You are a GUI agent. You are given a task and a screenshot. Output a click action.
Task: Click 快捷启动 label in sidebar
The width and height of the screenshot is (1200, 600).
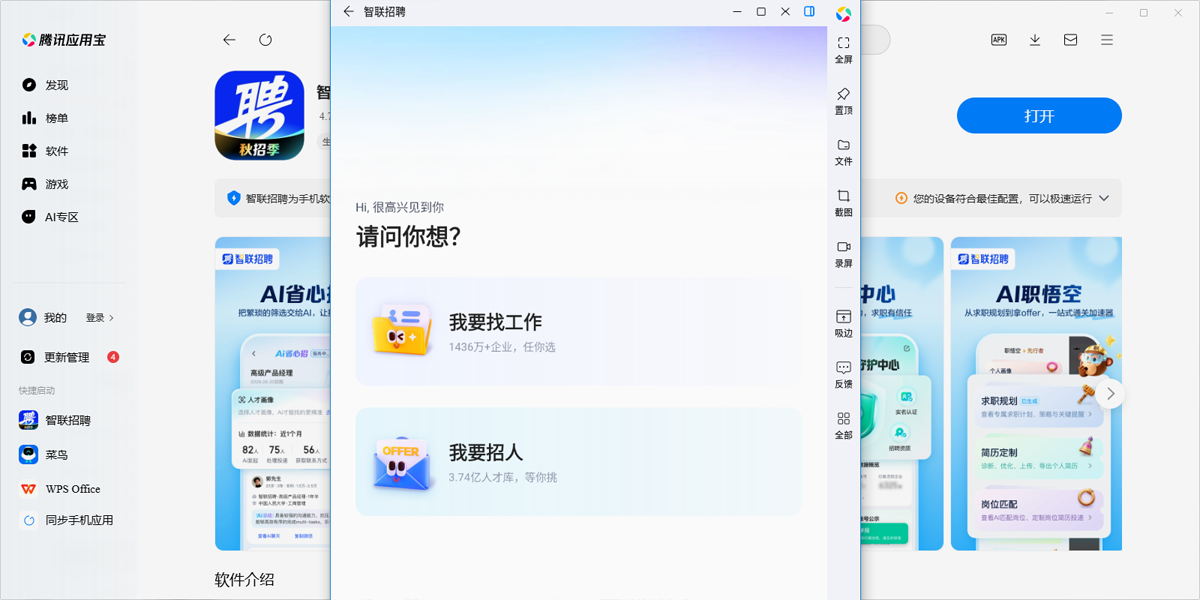[37, 390]
